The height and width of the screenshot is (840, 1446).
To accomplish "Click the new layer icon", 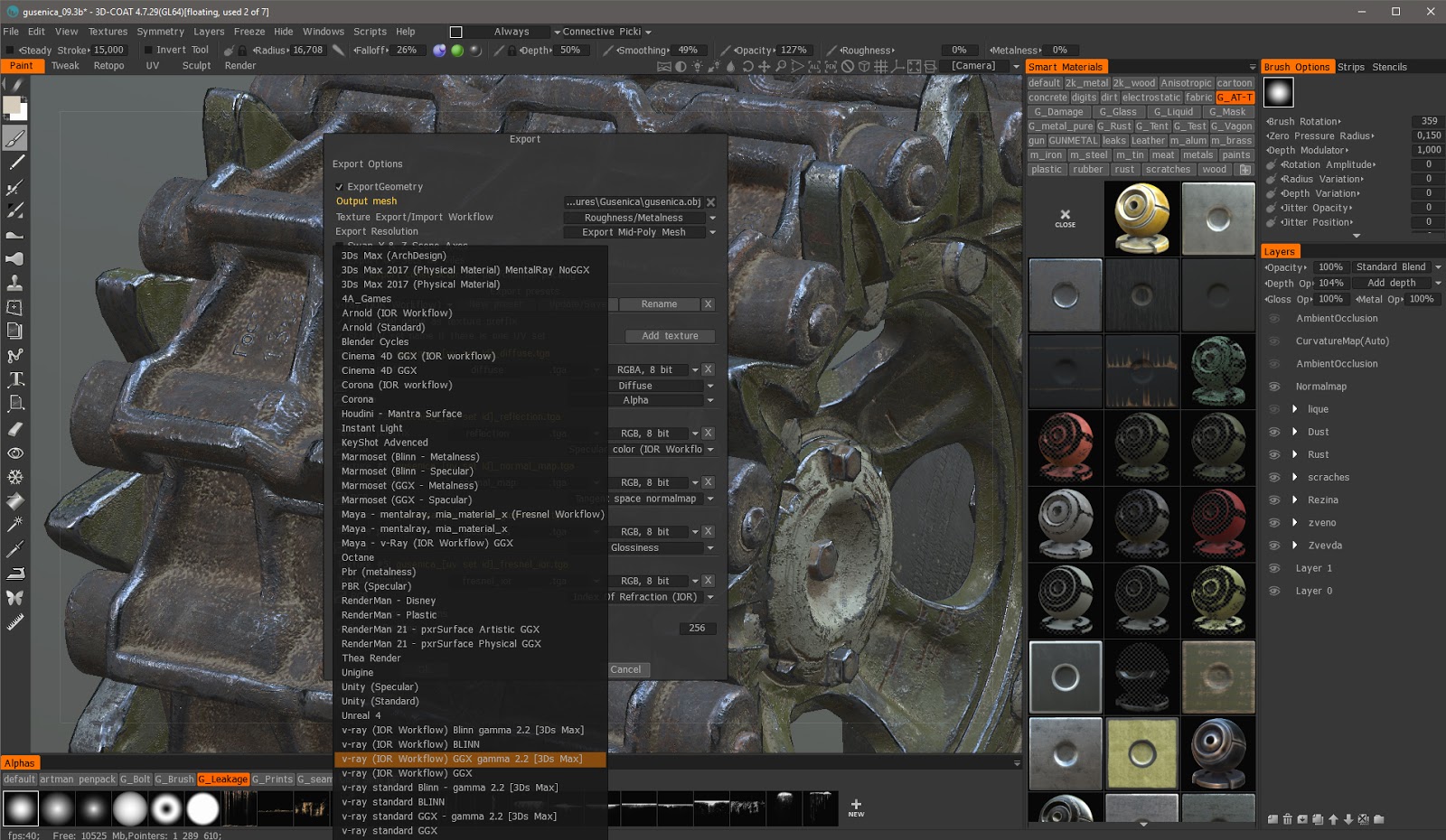I will 1272,820.
